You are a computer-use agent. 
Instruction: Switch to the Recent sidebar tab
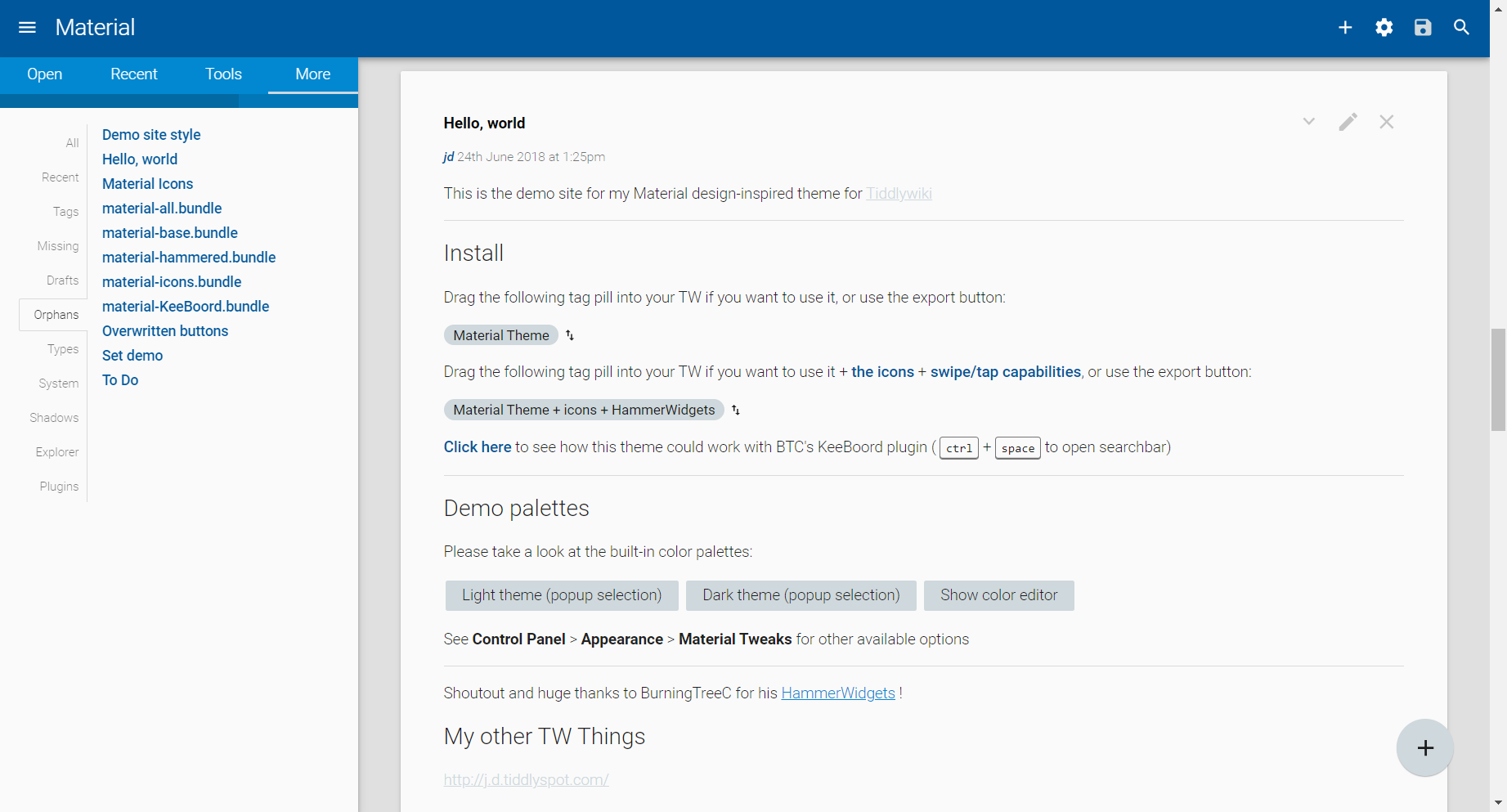click(x=134, y=74)
